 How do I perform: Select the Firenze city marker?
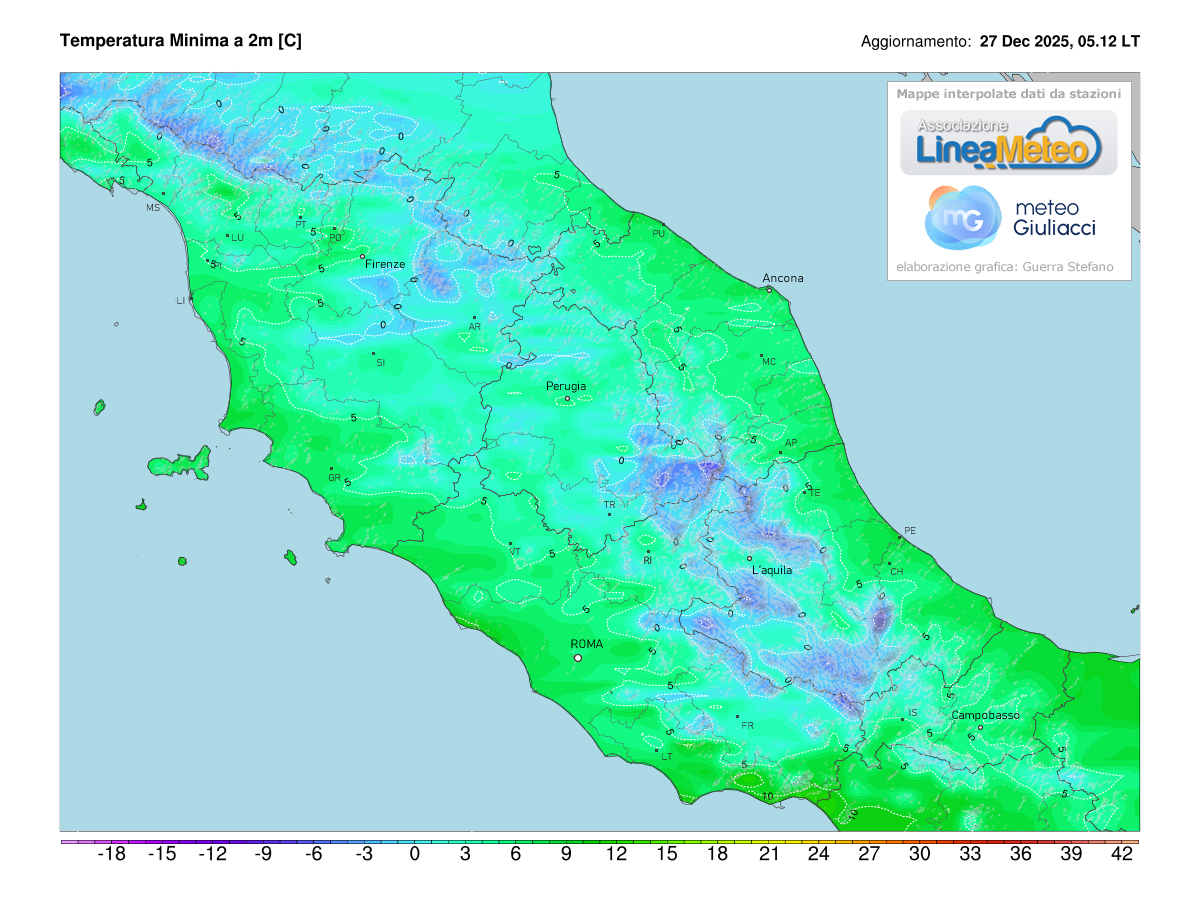tap(363, 257)
